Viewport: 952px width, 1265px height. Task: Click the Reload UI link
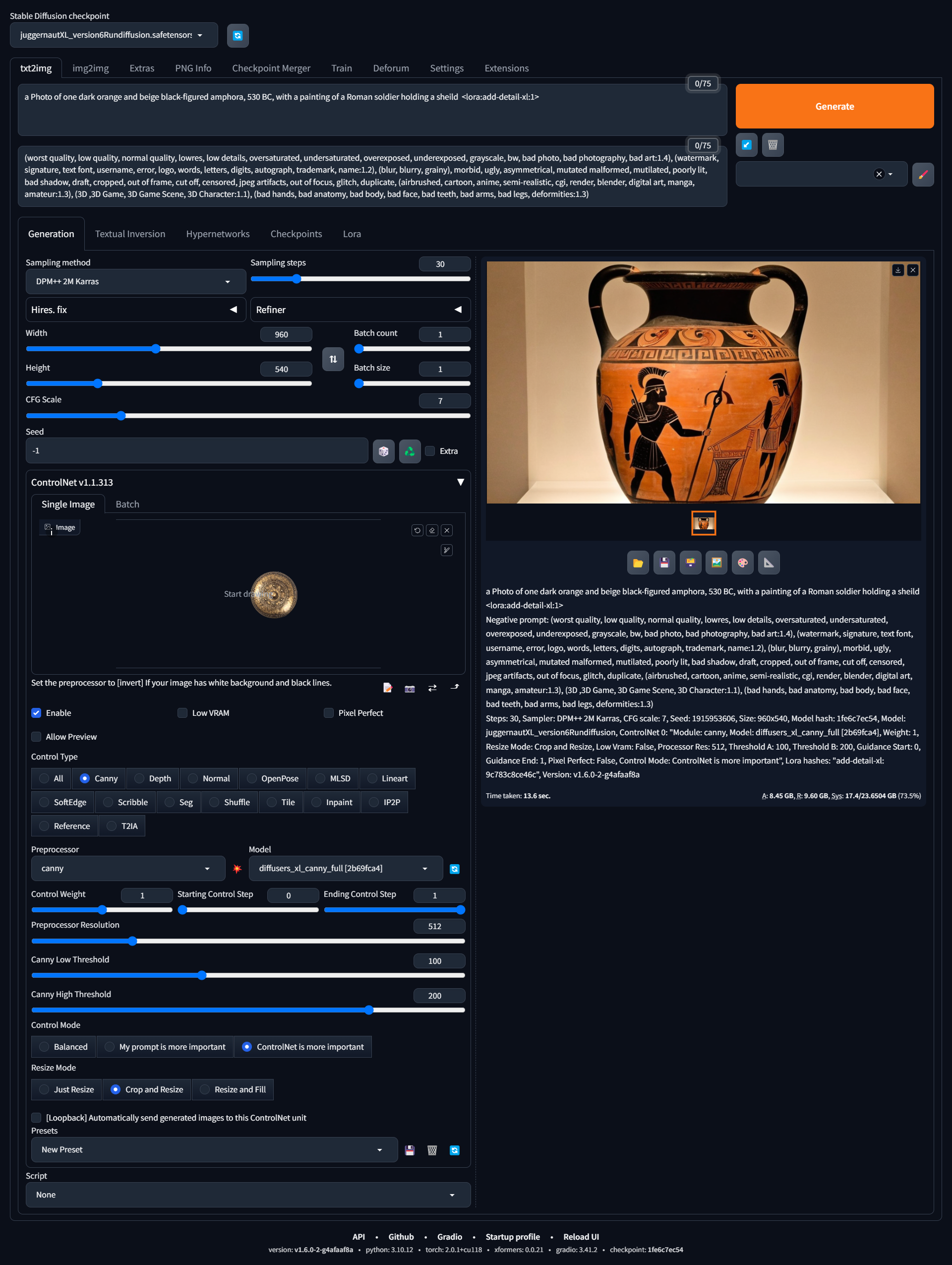pos(581,1236)
